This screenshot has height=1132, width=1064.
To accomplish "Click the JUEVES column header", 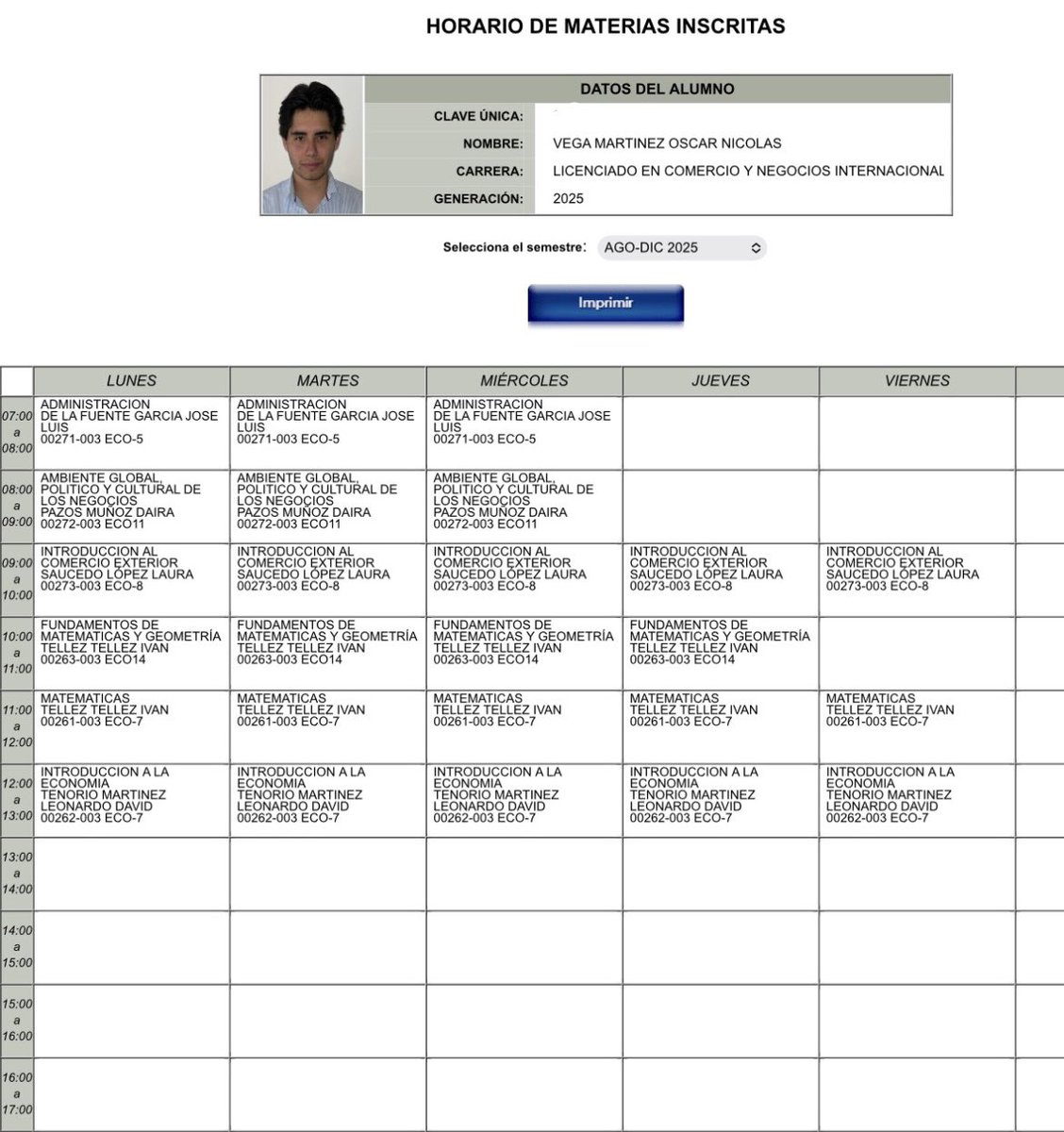I will pos(722,381).
